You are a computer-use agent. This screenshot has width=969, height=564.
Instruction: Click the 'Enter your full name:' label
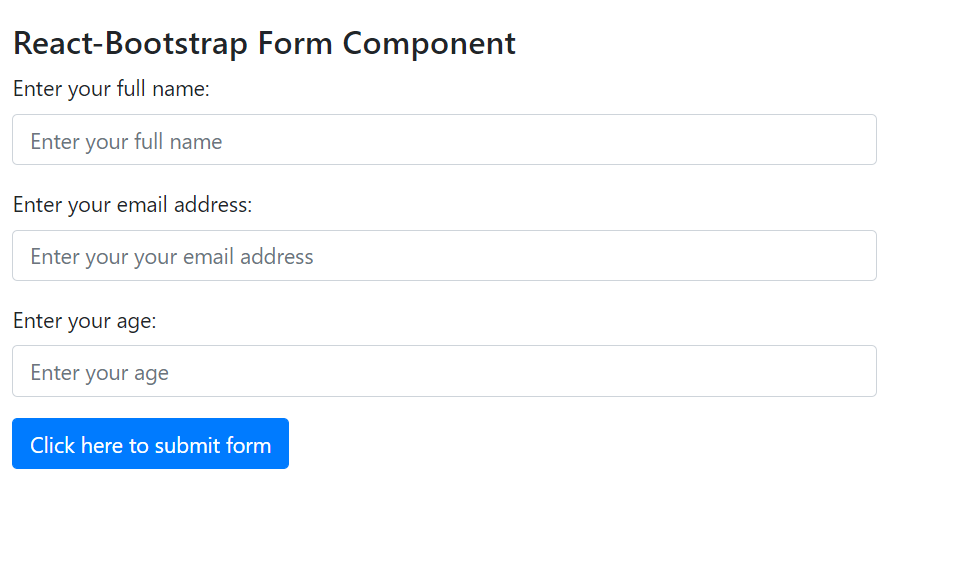point(111,89)
